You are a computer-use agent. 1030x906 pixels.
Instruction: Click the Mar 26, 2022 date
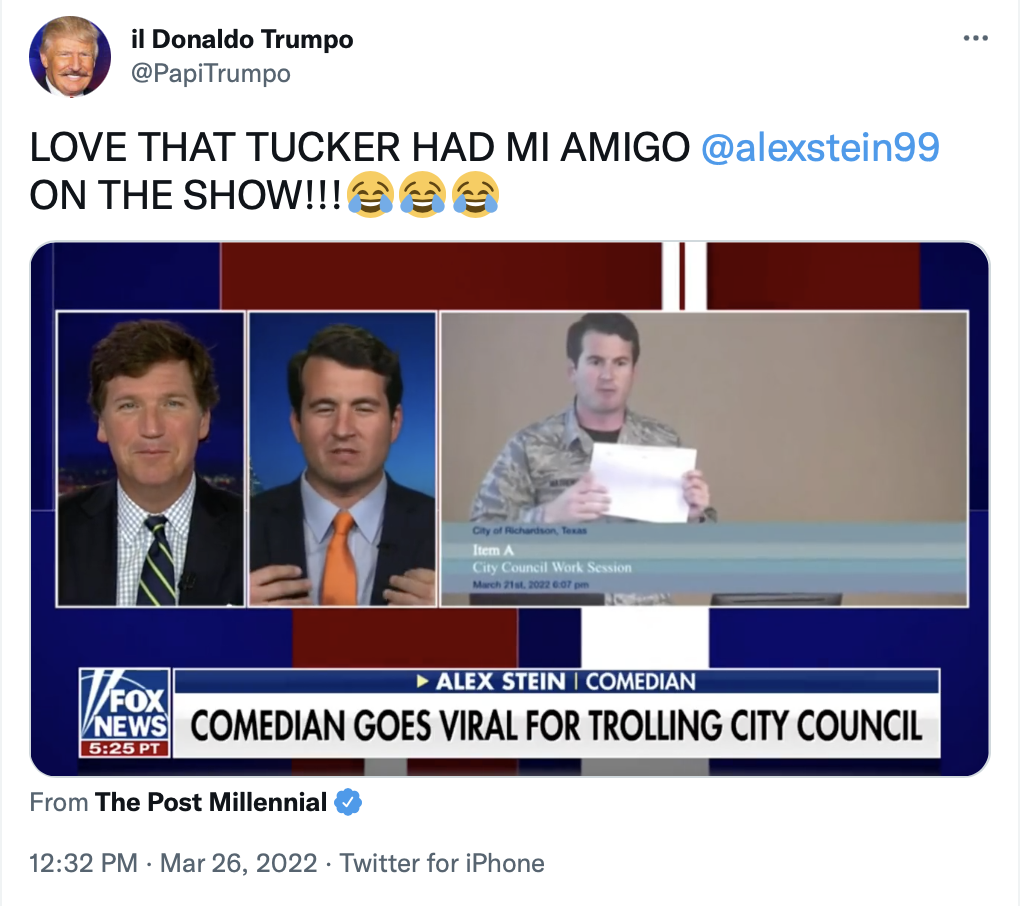238,863
